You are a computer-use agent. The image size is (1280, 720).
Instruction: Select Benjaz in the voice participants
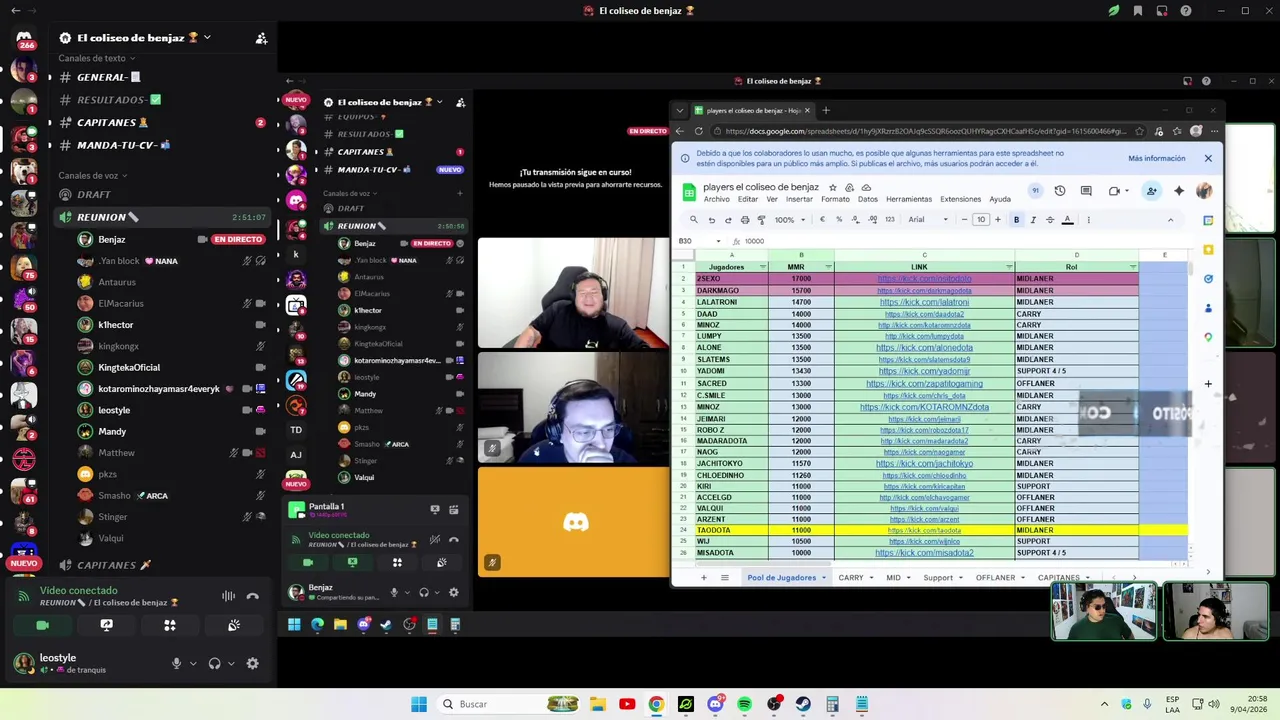(111, 240)
